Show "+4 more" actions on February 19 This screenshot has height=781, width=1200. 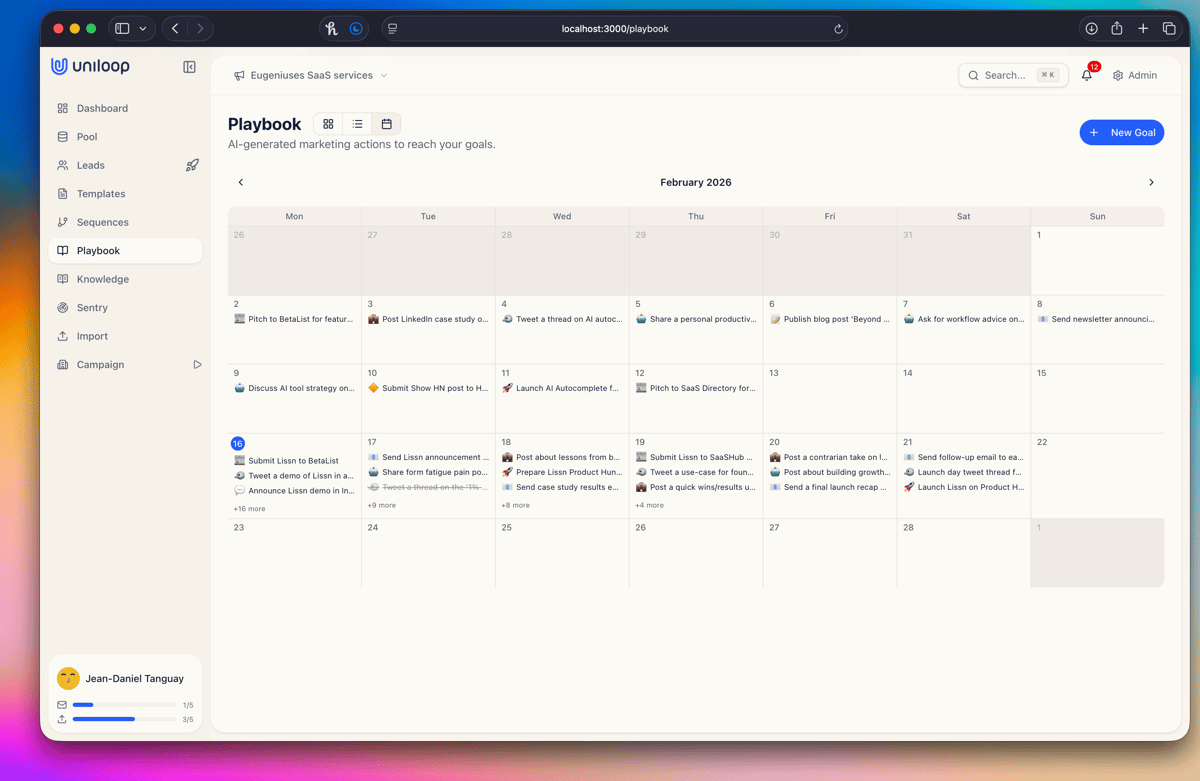pos(650,505)
